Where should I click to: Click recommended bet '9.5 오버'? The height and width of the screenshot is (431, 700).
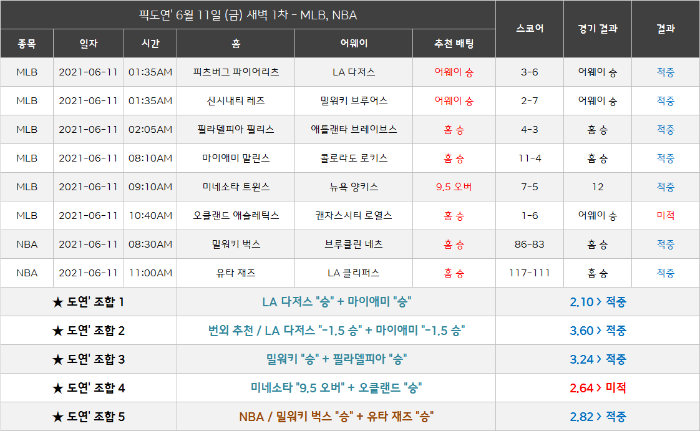pos(454,187)
